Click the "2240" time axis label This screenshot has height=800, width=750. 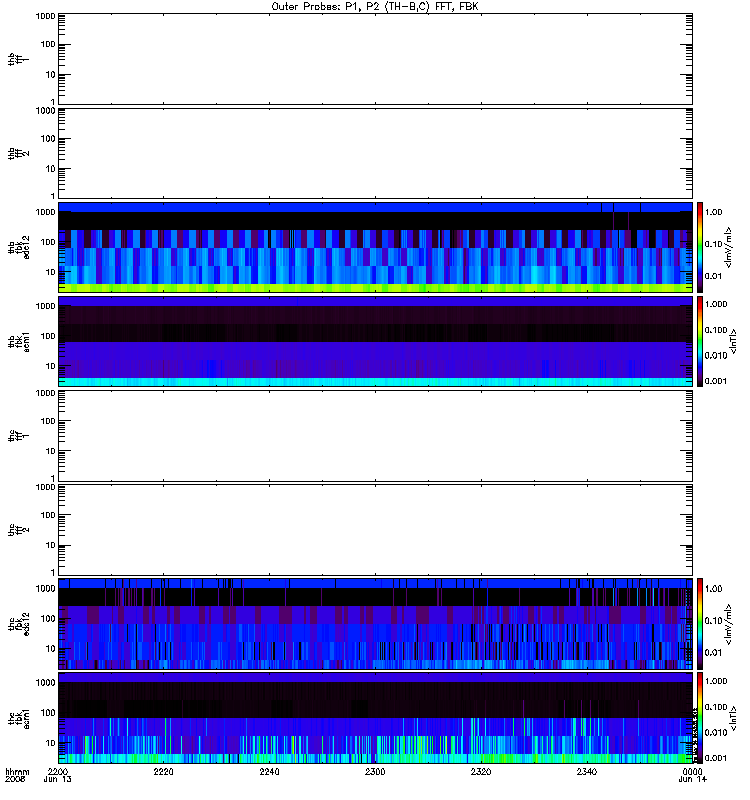point(269,771)
